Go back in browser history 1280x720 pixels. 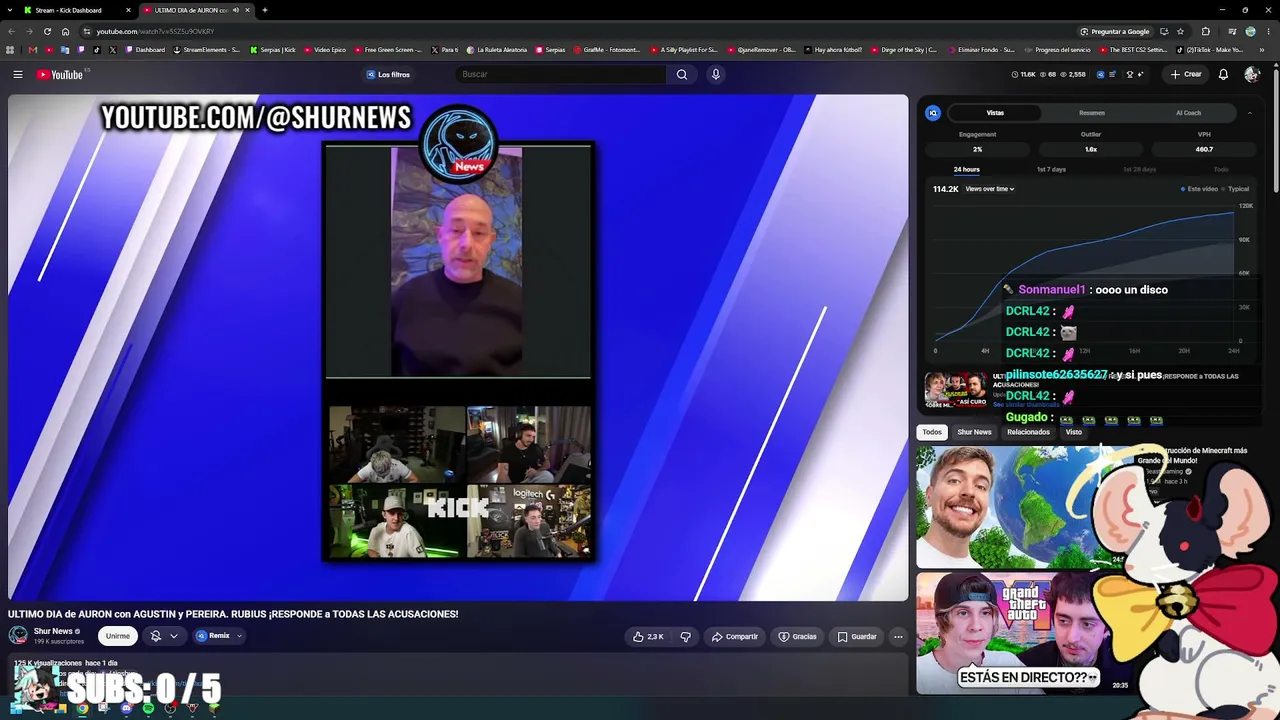[x=11, y=31]
